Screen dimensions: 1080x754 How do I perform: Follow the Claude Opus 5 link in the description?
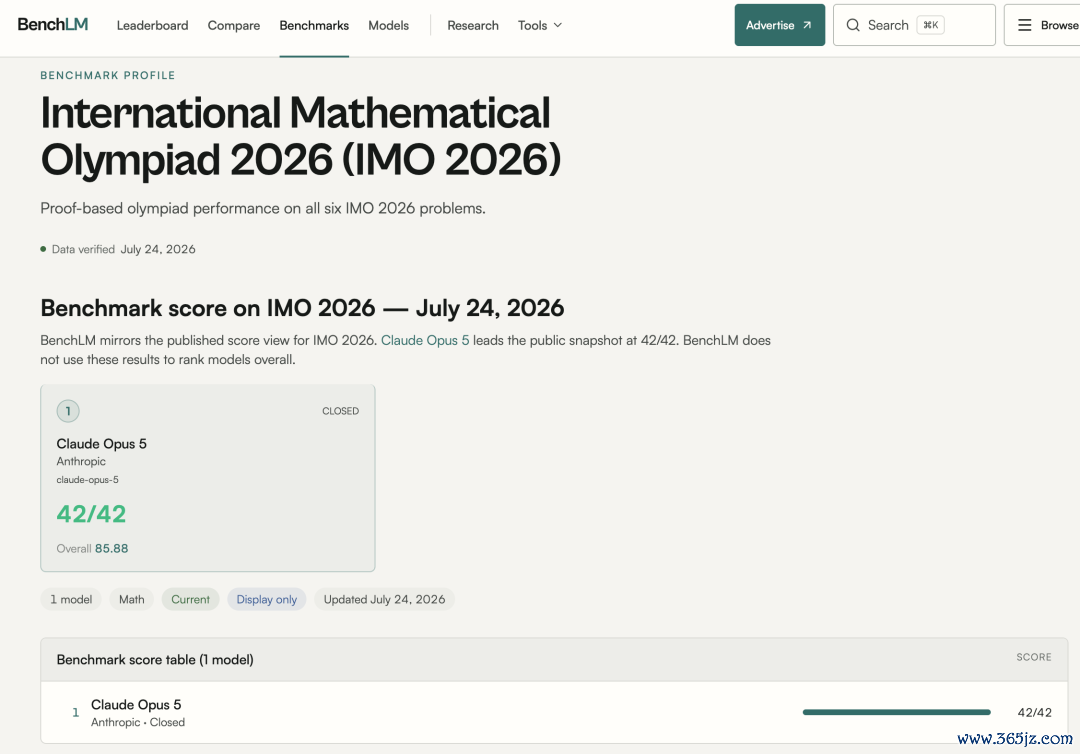coord(425,340)
